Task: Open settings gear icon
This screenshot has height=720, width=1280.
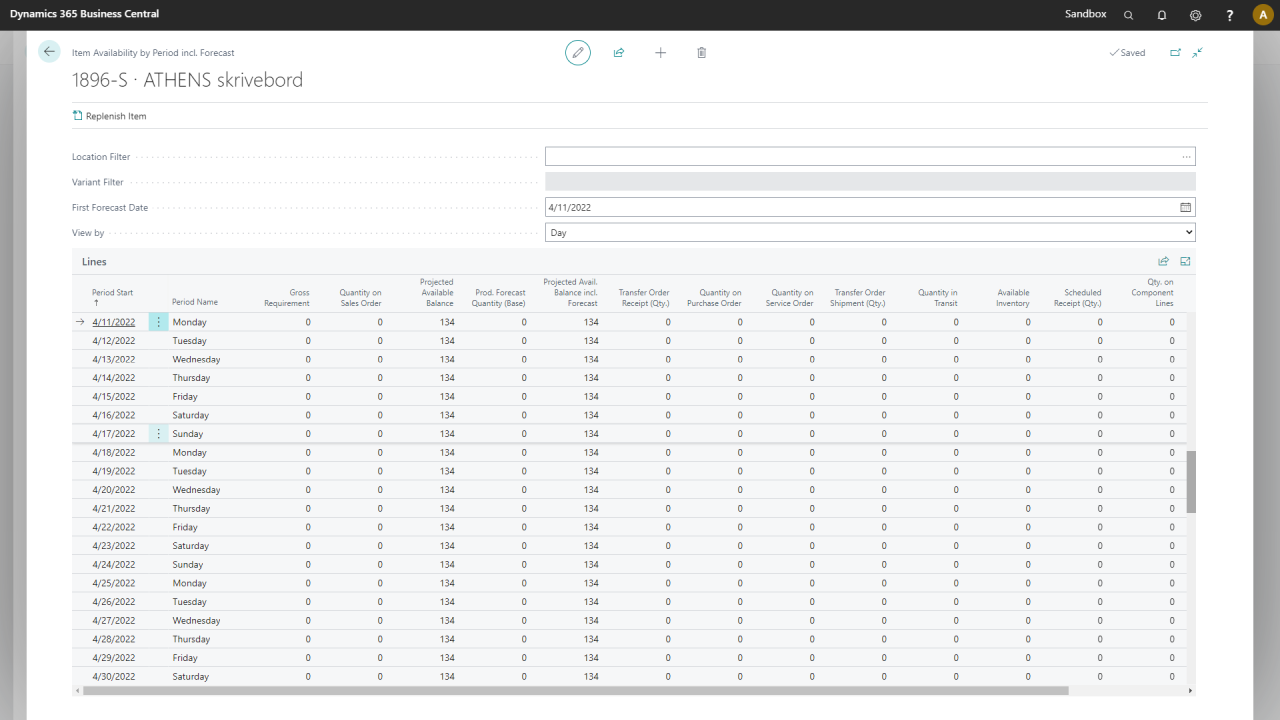Action: pos(1196,14)
